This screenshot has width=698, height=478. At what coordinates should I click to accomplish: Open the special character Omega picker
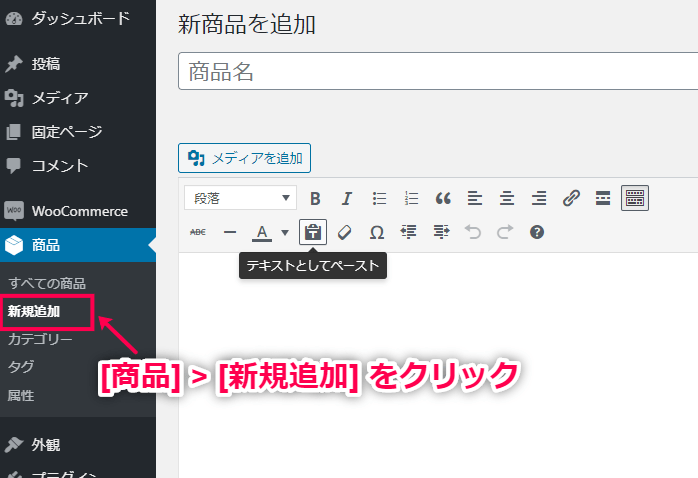coord(377,232)
